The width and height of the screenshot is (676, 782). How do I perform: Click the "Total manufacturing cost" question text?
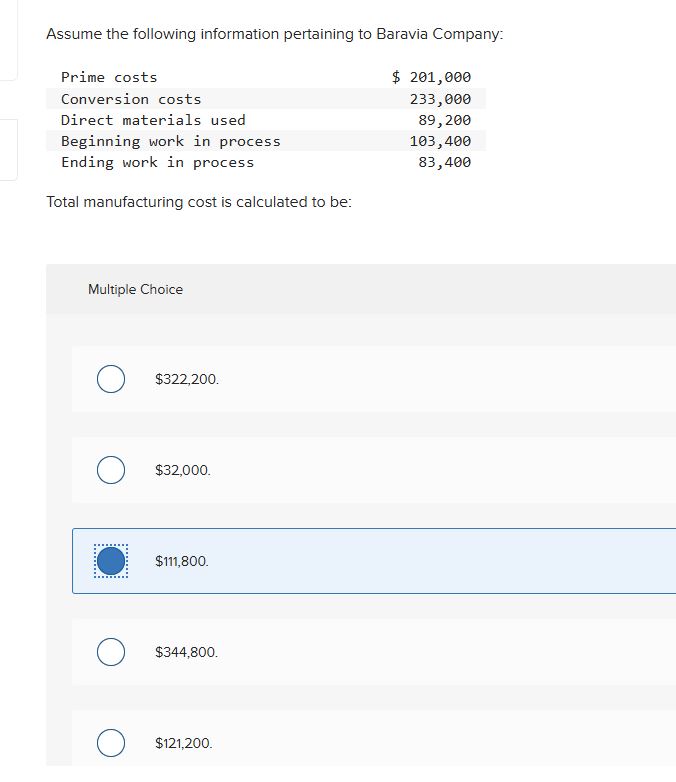tap(199, 202)
